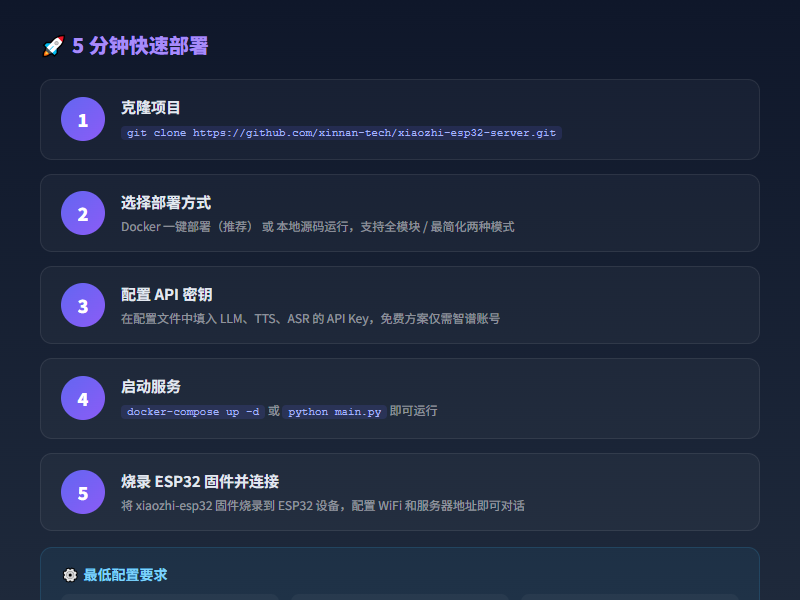Click the step 5 number circle

(83, 492)
